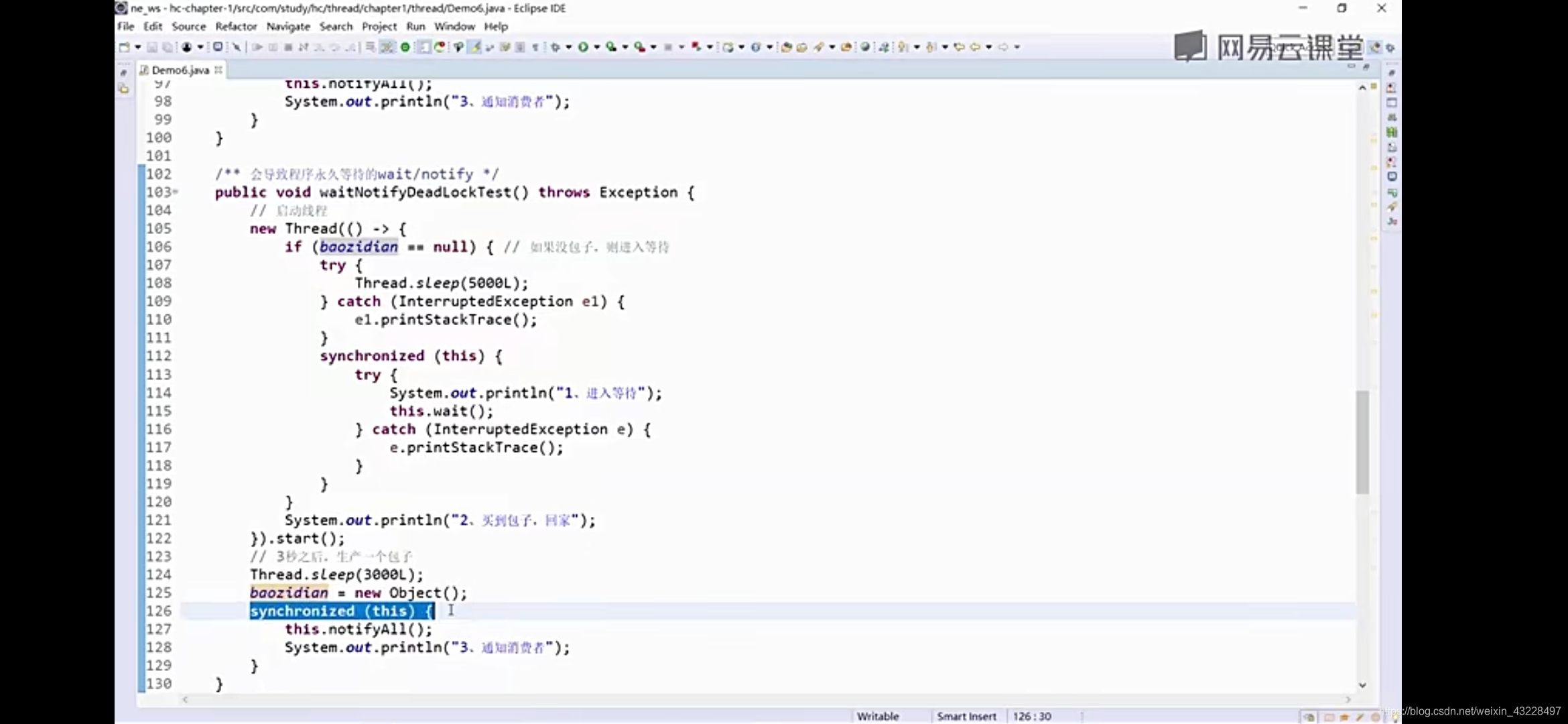Click the New file toolbar icon
1568x724 pixels.
click(125, 47)
